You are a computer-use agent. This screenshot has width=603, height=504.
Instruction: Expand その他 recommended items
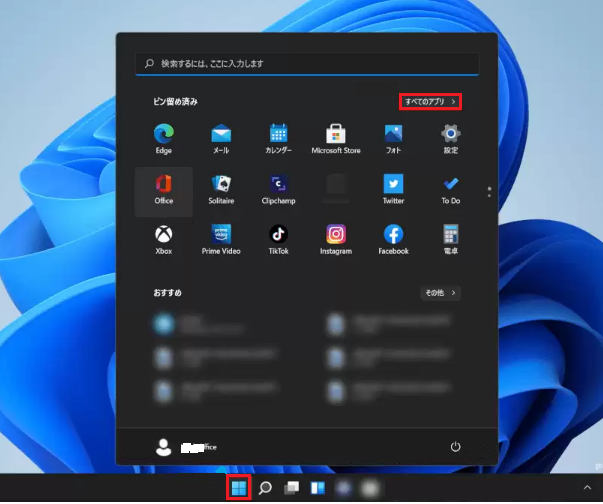tap(440, 293)
